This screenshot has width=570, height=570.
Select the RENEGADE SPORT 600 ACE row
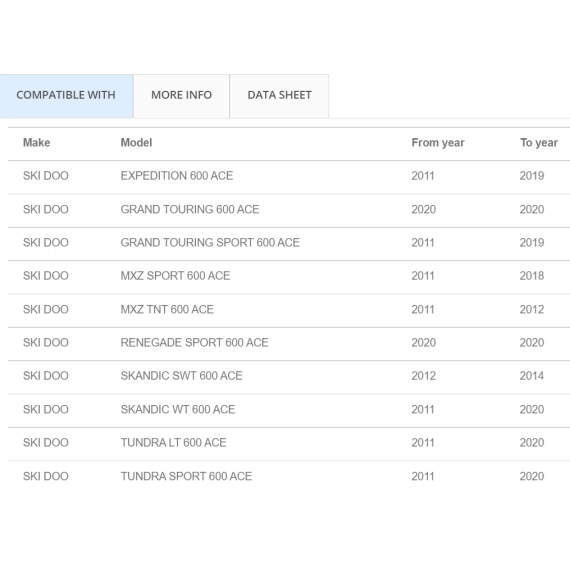(289, 344)
